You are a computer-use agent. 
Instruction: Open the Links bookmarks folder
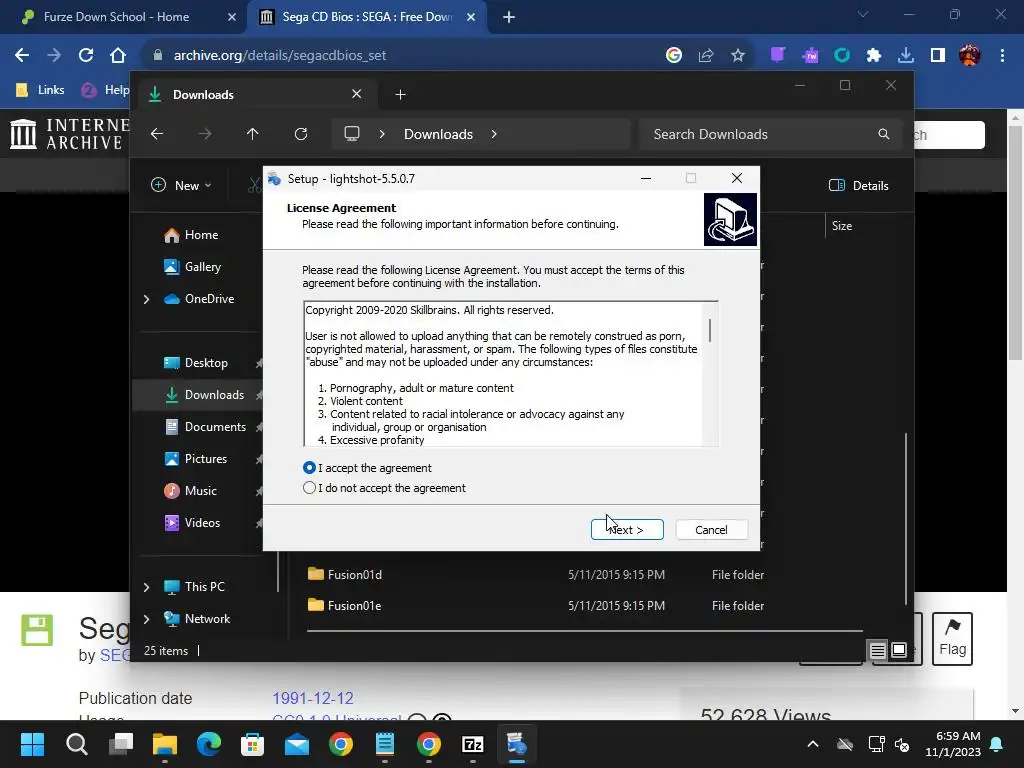point(40,89)
